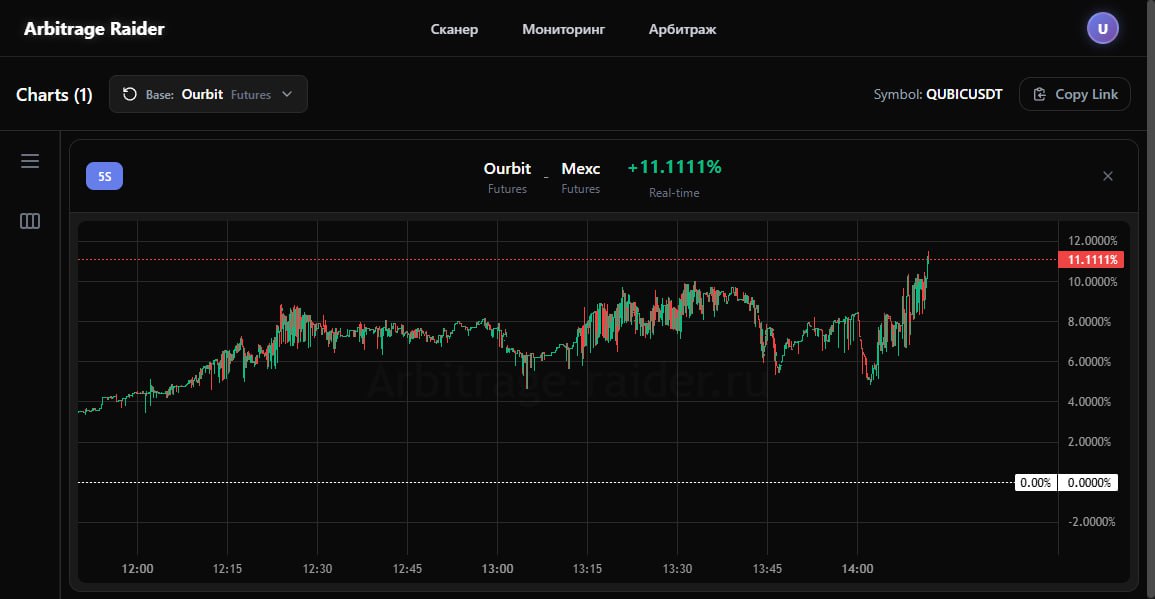Click the Arbitrage Raider logo text
The image size is (1155, 599).
pyautogui.click(x=94, y=28)
